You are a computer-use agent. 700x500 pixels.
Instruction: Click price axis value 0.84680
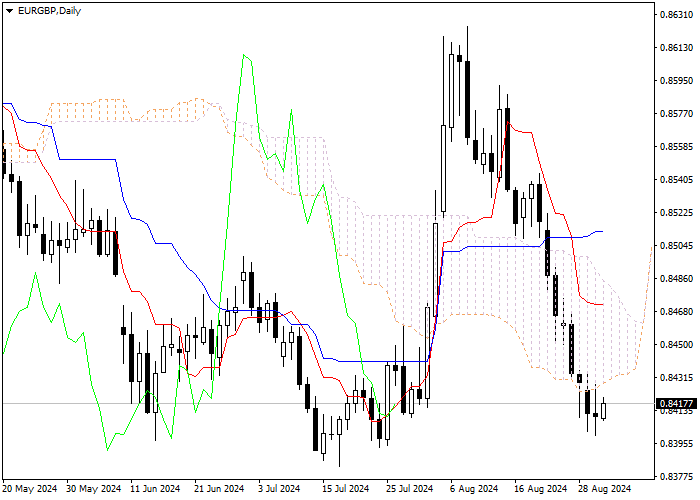pyautogui.click(x=677, y=312)
